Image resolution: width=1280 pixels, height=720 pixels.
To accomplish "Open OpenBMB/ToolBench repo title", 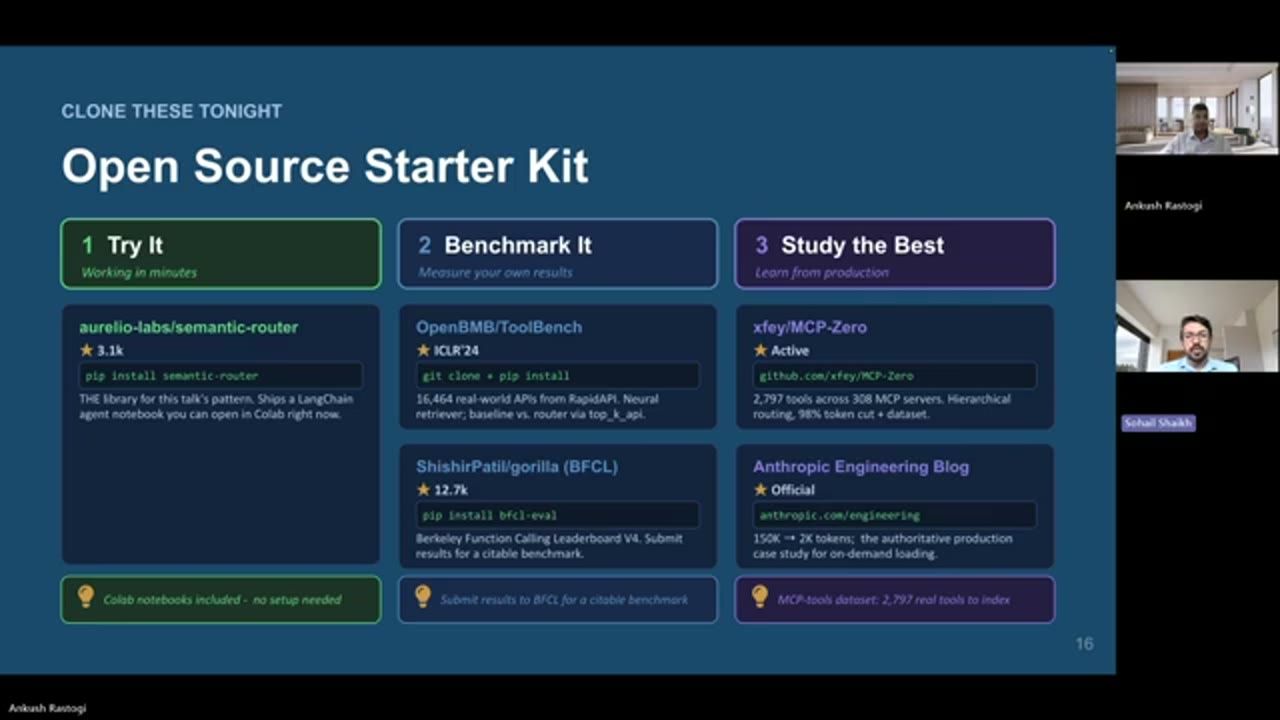I will [499, 327].
